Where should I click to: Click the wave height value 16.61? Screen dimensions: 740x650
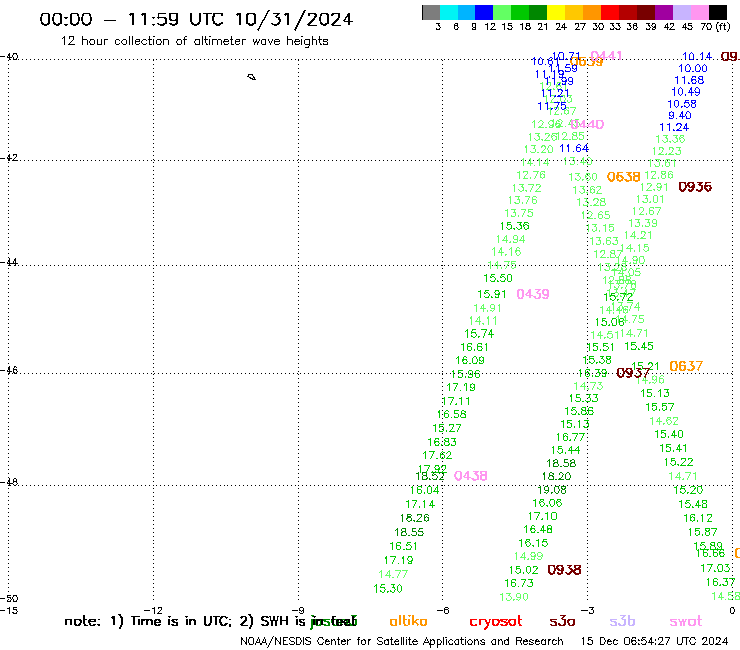(x=474, y=347)
